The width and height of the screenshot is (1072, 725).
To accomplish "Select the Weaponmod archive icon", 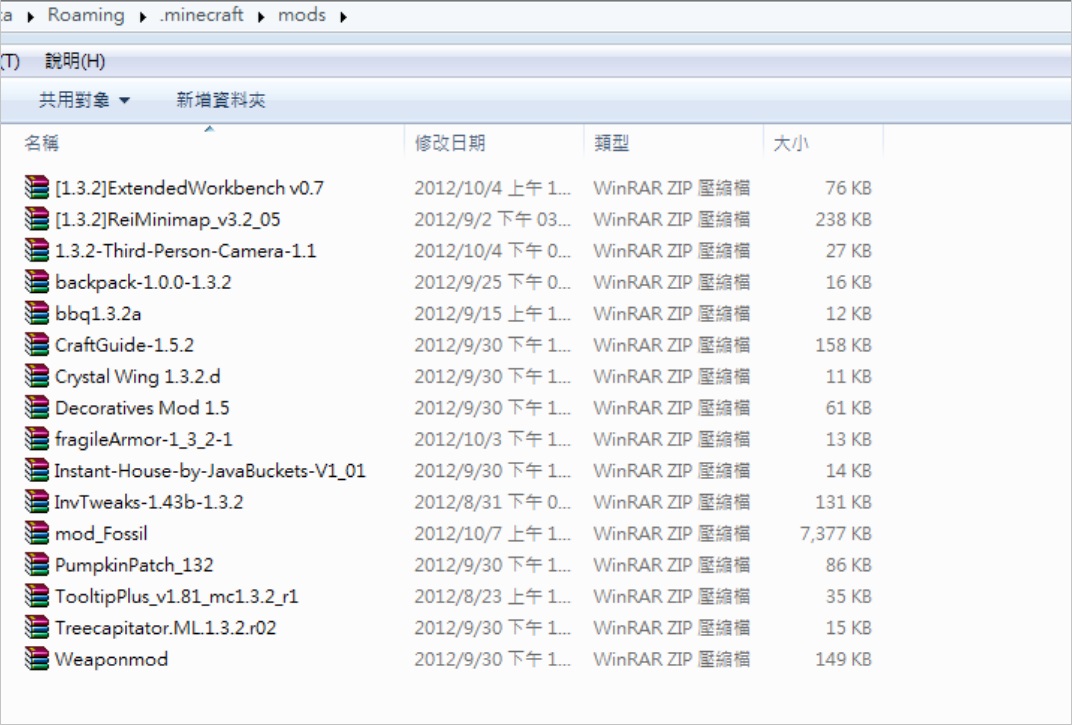I will (37, 659).
